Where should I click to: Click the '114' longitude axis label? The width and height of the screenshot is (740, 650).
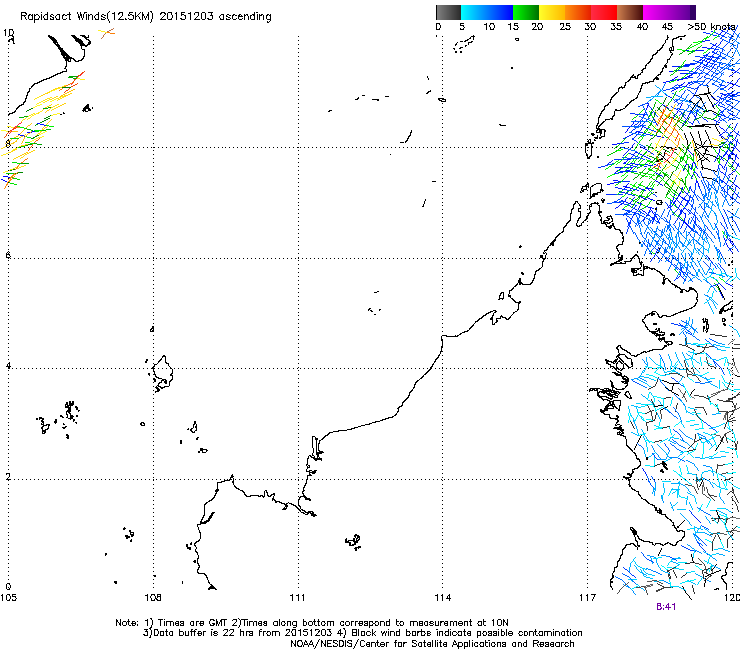pyautogui.click(x=443, y=598)
